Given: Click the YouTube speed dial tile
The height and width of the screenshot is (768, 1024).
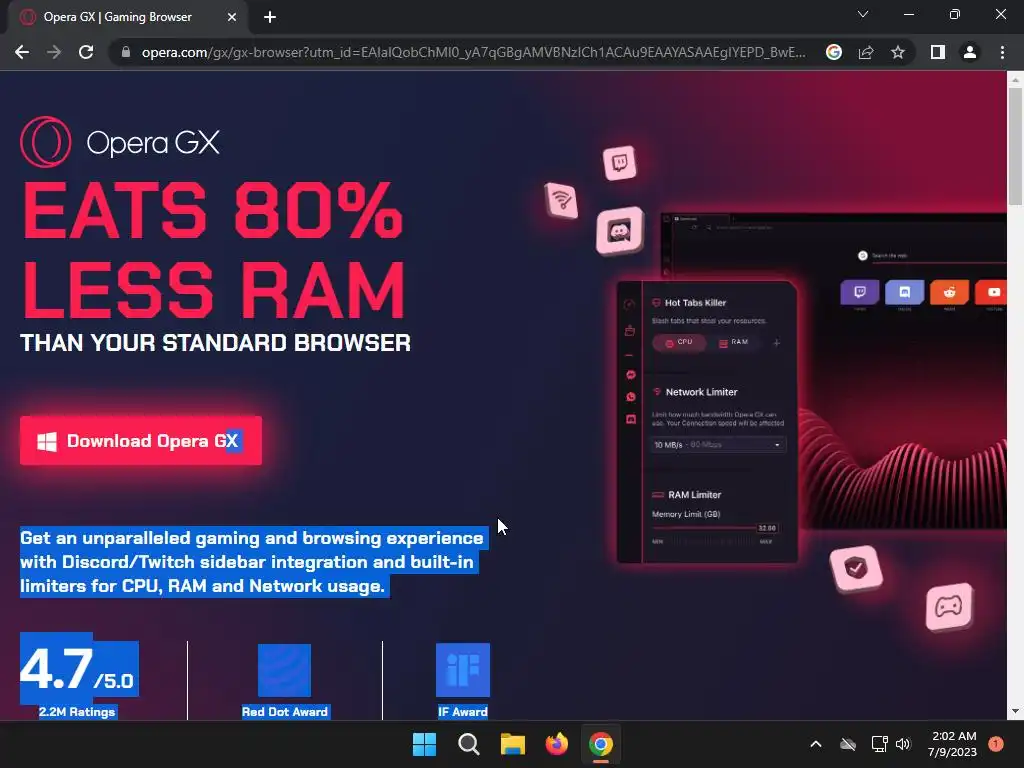Looking at the screenshot, I should point(992,292).
